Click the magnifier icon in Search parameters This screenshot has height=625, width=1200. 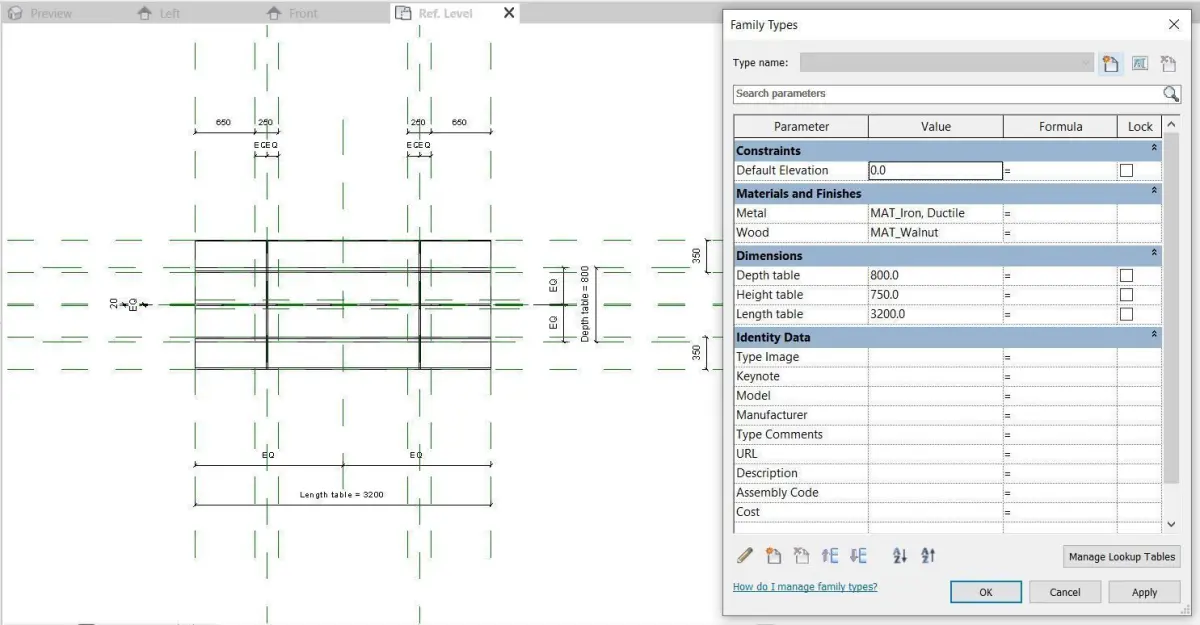tap(1171, 94)
